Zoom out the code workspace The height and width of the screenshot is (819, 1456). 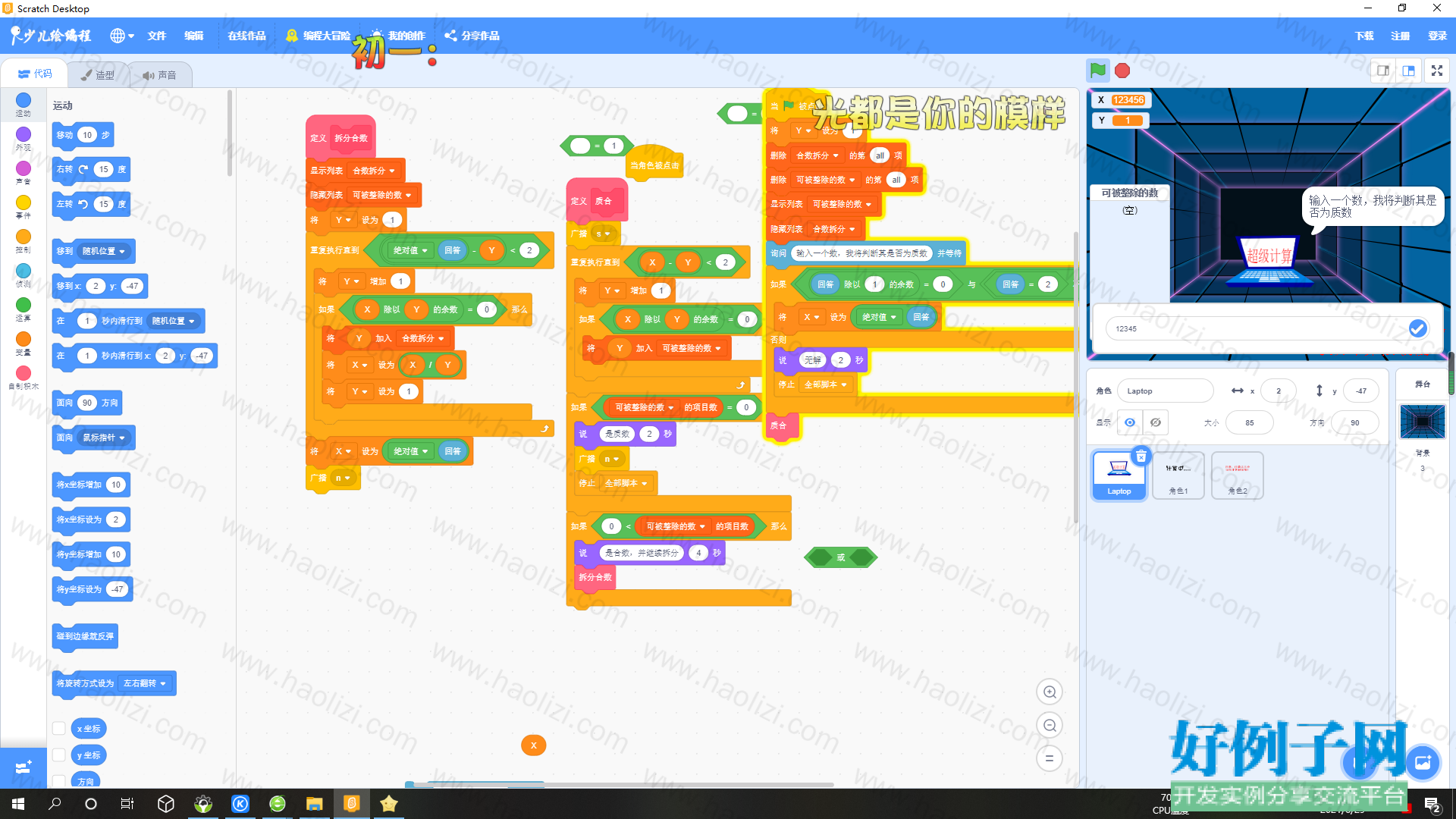tap(1050, 725)
